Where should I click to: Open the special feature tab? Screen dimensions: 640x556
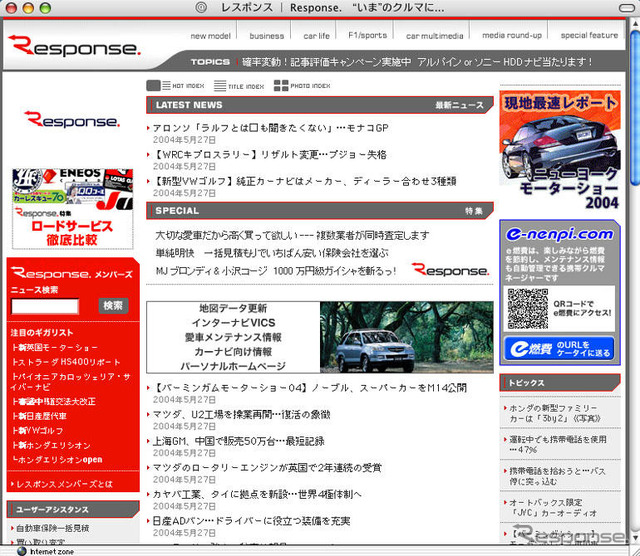pos(589,36)
